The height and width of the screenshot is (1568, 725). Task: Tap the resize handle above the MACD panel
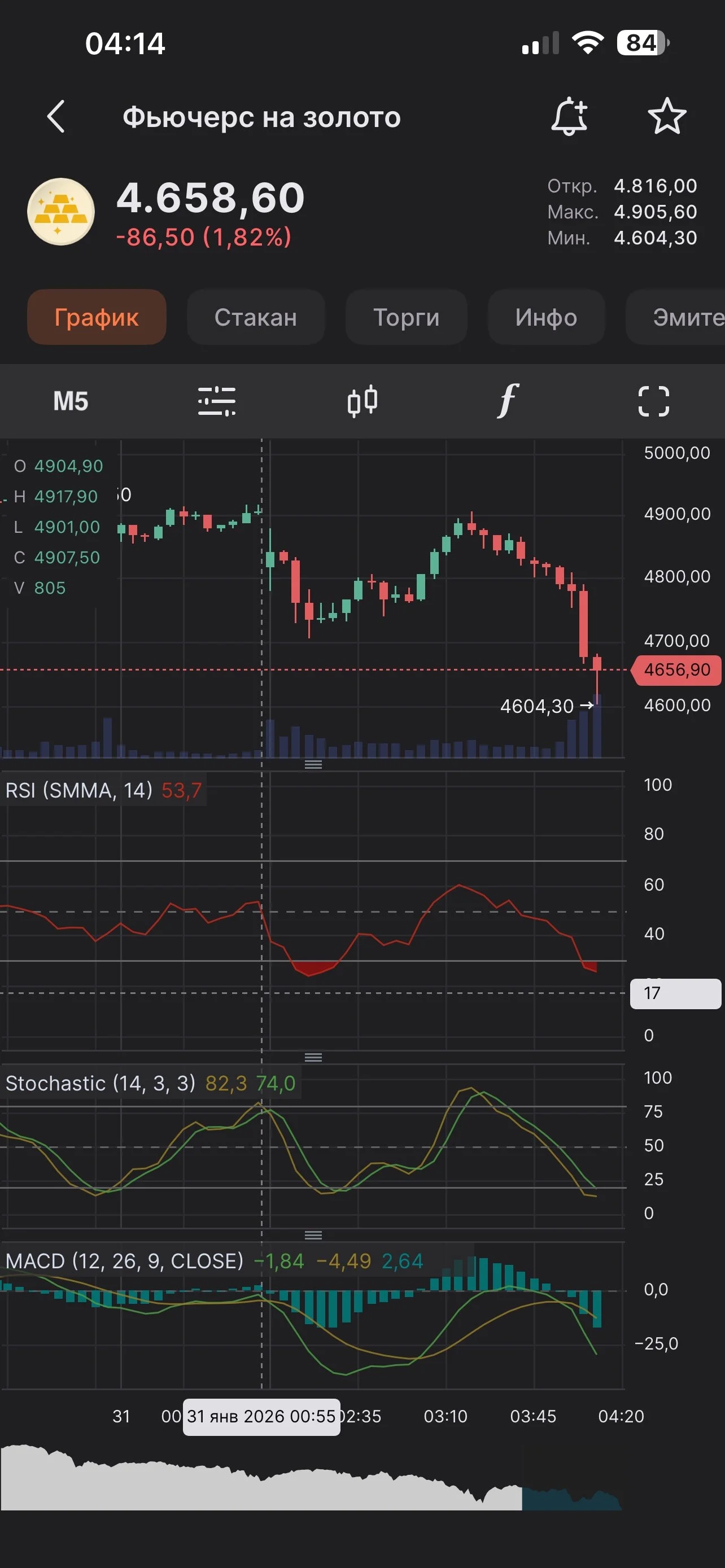click(313, 1235)
